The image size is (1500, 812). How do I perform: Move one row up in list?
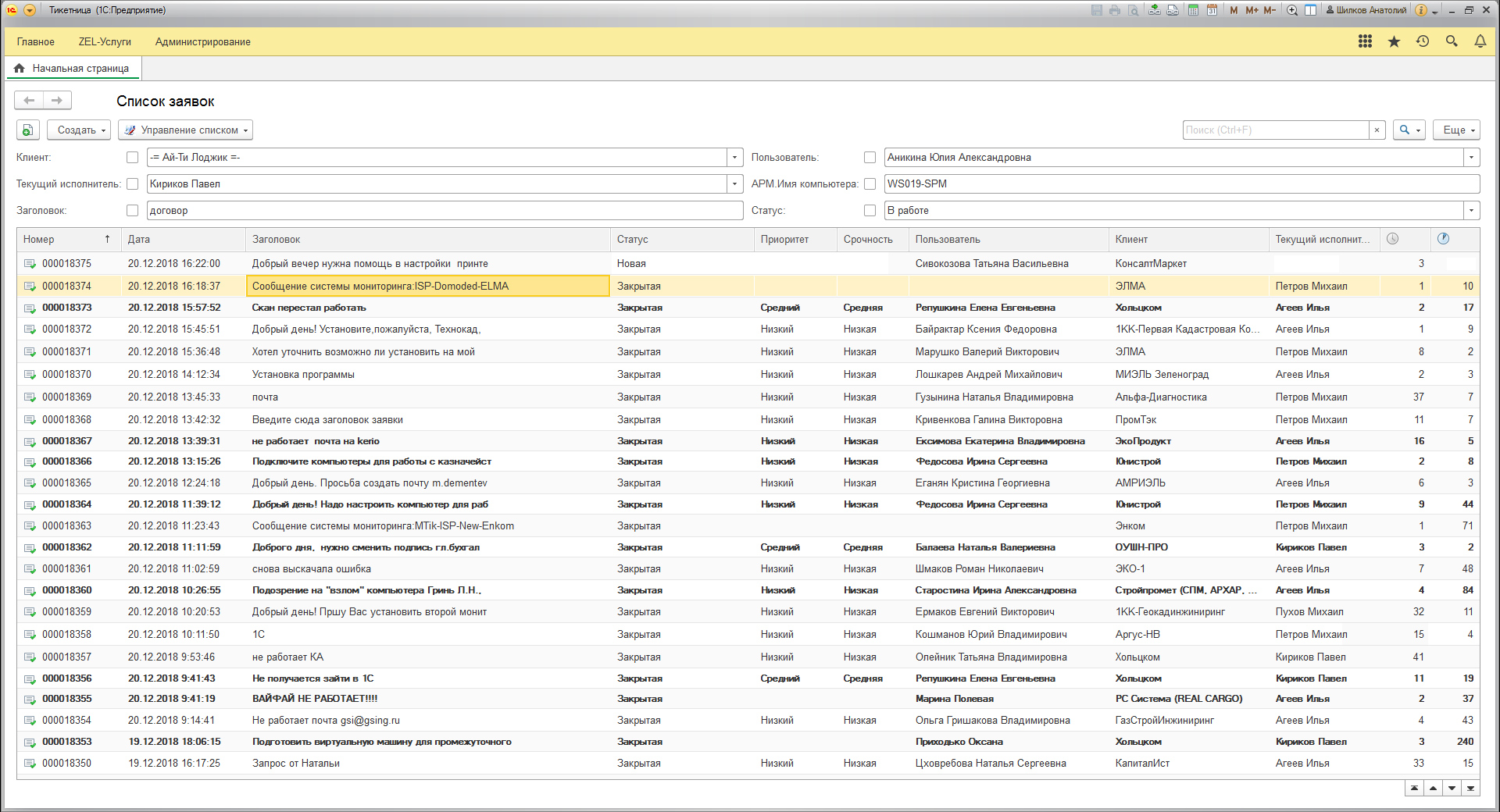tap(1433, 789)
